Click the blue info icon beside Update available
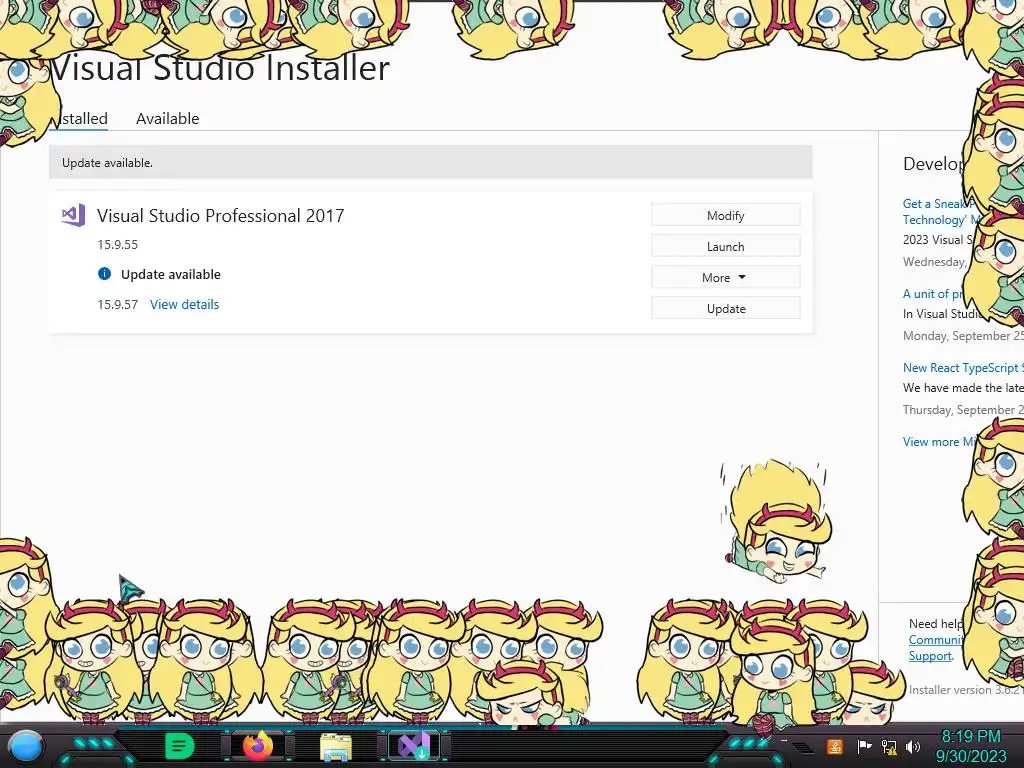This screenshot has height=768, width=1024. (104, 274)
